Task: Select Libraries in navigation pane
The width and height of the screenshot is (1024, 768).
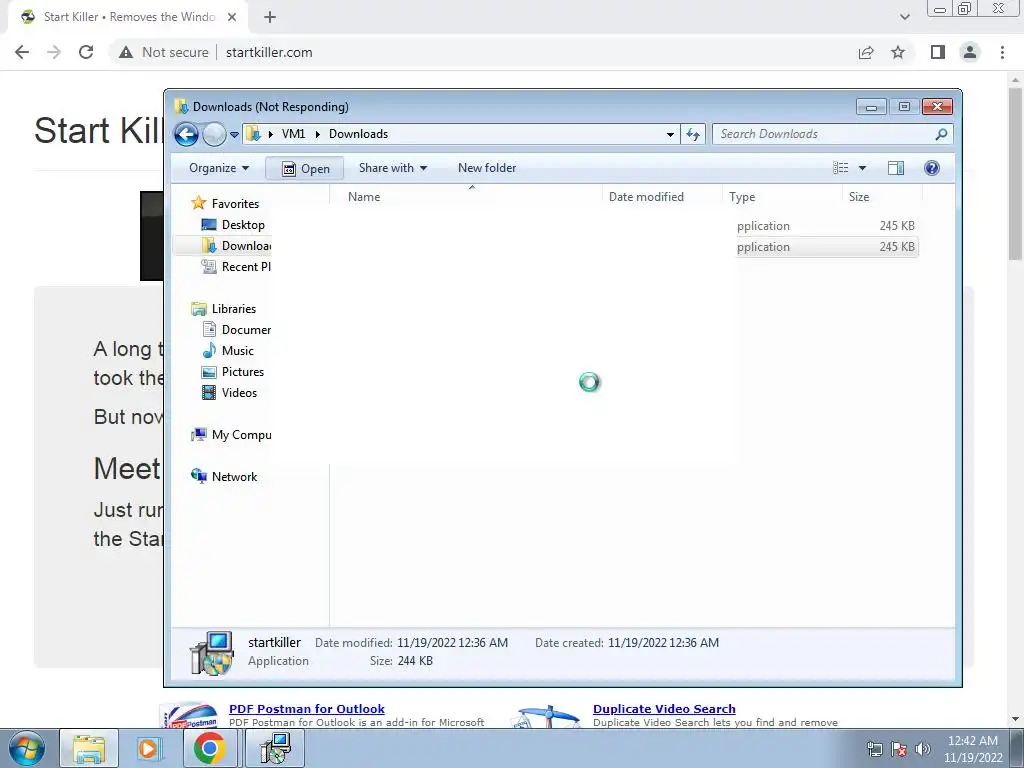Action: click(x=223, y=309)
